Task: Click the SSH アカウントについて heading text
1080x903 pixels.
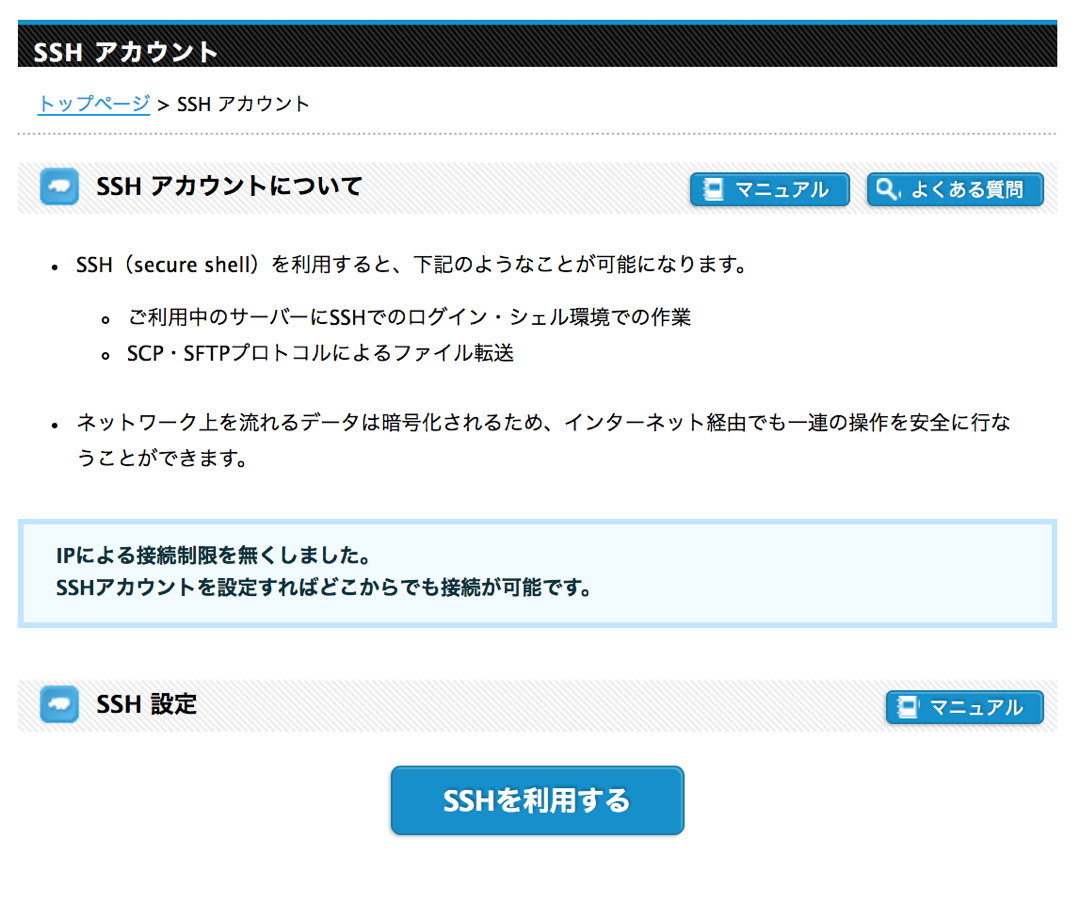Action: (x=229, y=186)
